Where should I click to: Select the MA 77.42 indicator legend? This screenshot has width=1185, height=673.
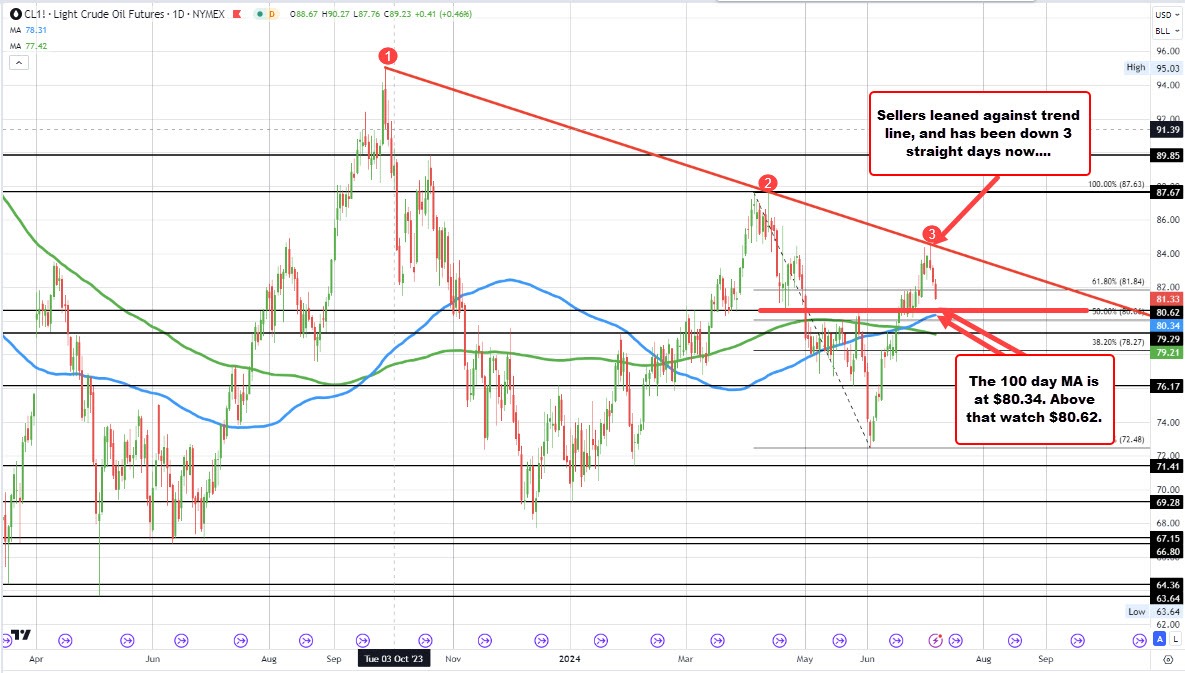coord(29,46)
